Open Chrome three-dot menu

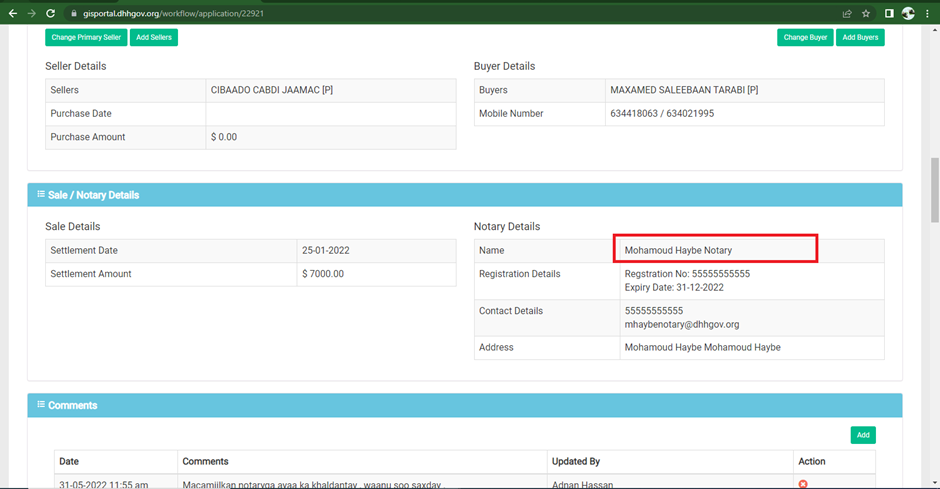(x=927, y=13)
